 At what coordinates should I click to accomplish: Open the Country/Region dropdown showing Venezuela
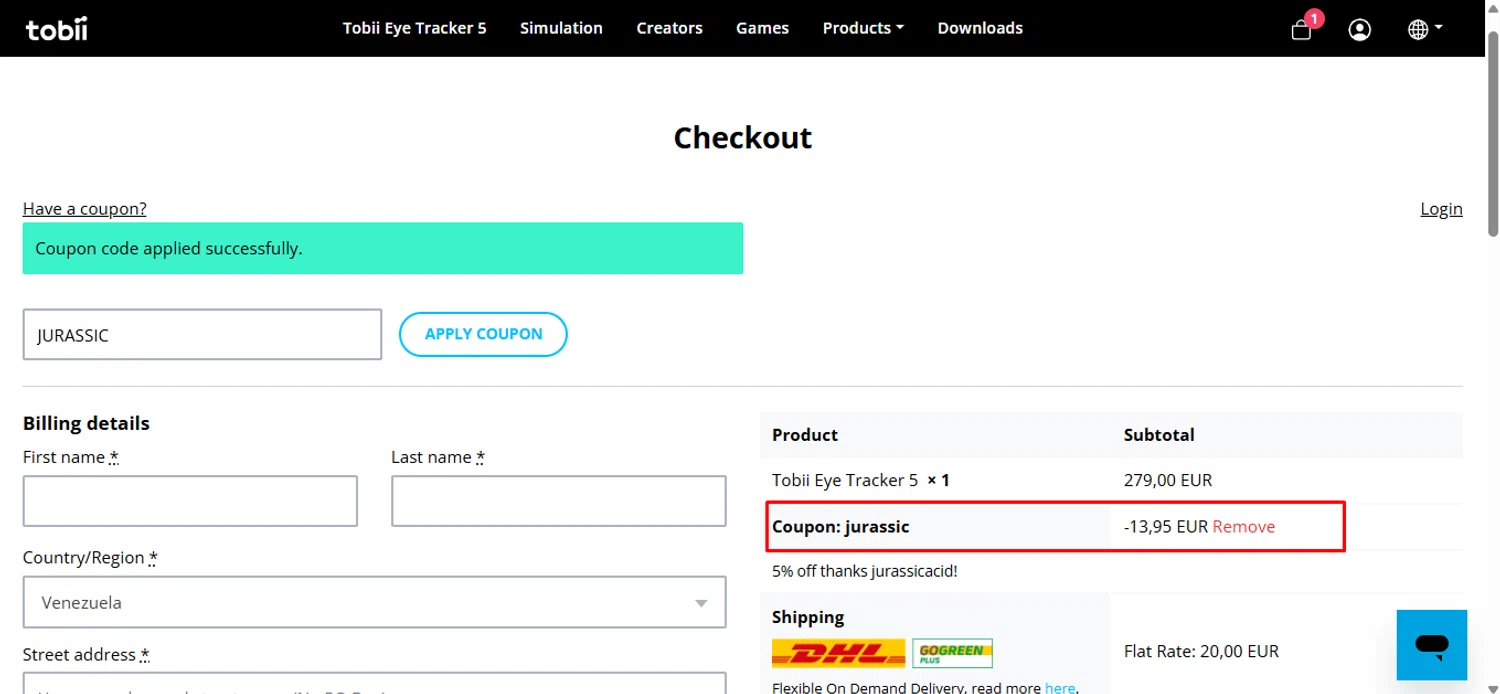[374, 602]
